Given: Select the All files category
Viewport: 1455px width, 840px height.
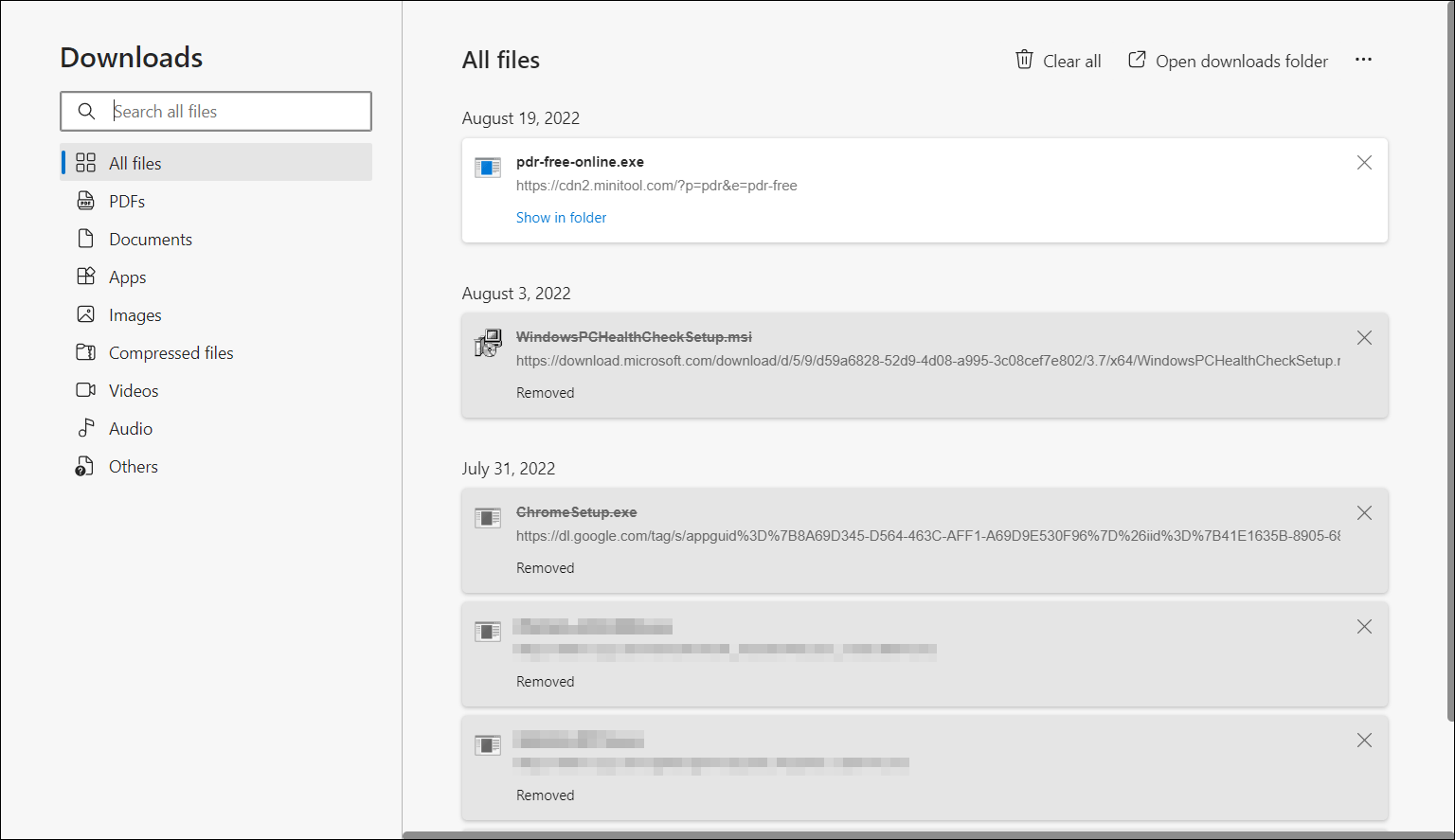Looking at the screenshot, I should point(135,163).
